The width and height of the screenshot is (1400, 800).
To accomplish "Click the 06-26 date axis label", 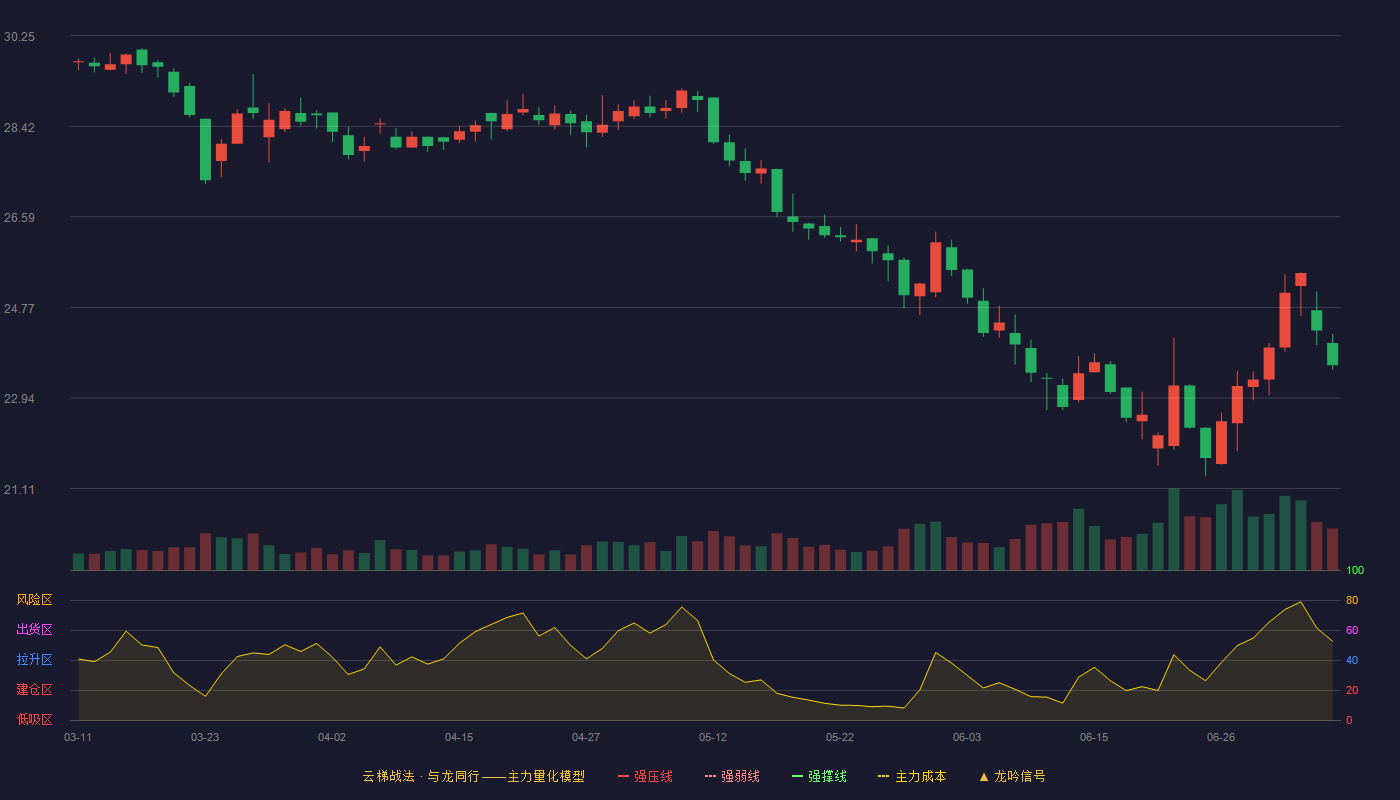I will [x=1221, y=737].
